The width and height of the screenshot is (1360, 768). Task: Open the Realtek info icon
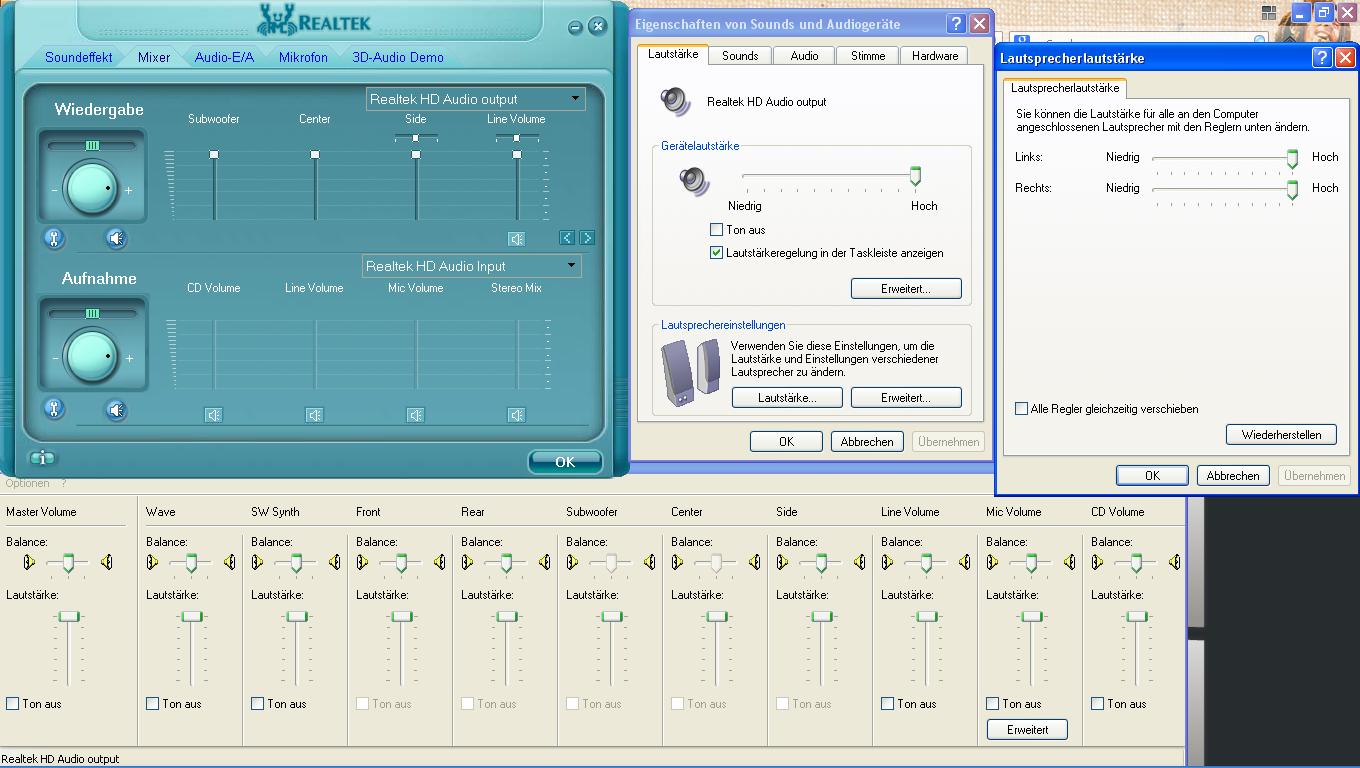point(42,458)
